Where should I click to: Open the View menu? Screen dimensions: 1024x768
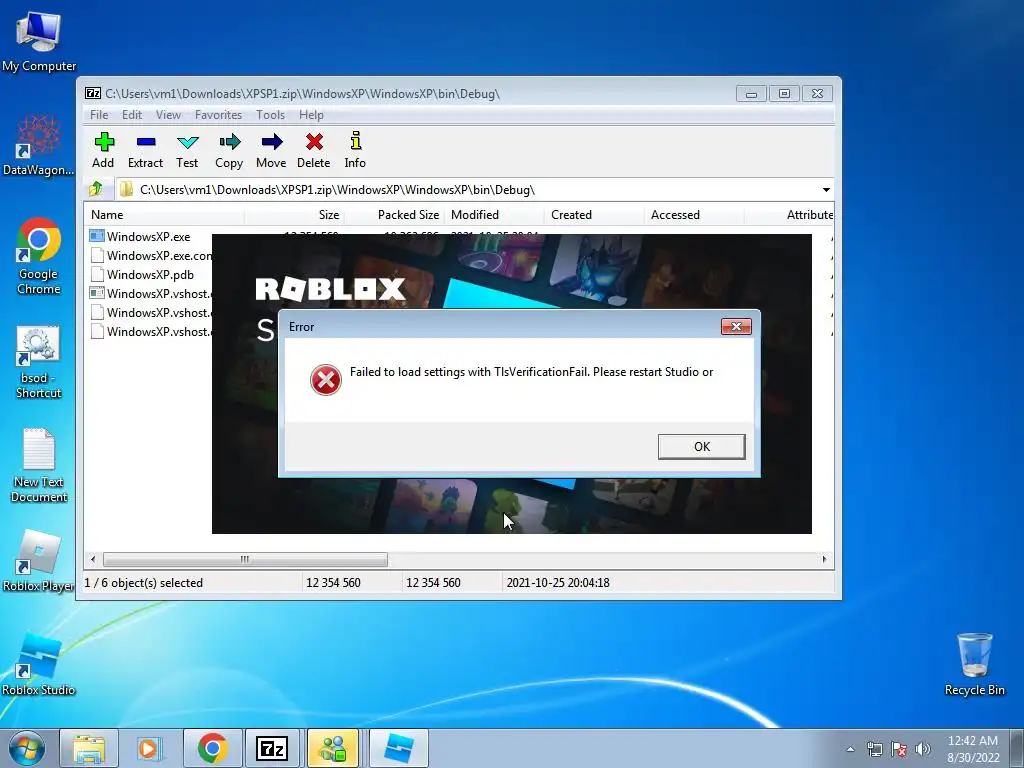(168, 115)
